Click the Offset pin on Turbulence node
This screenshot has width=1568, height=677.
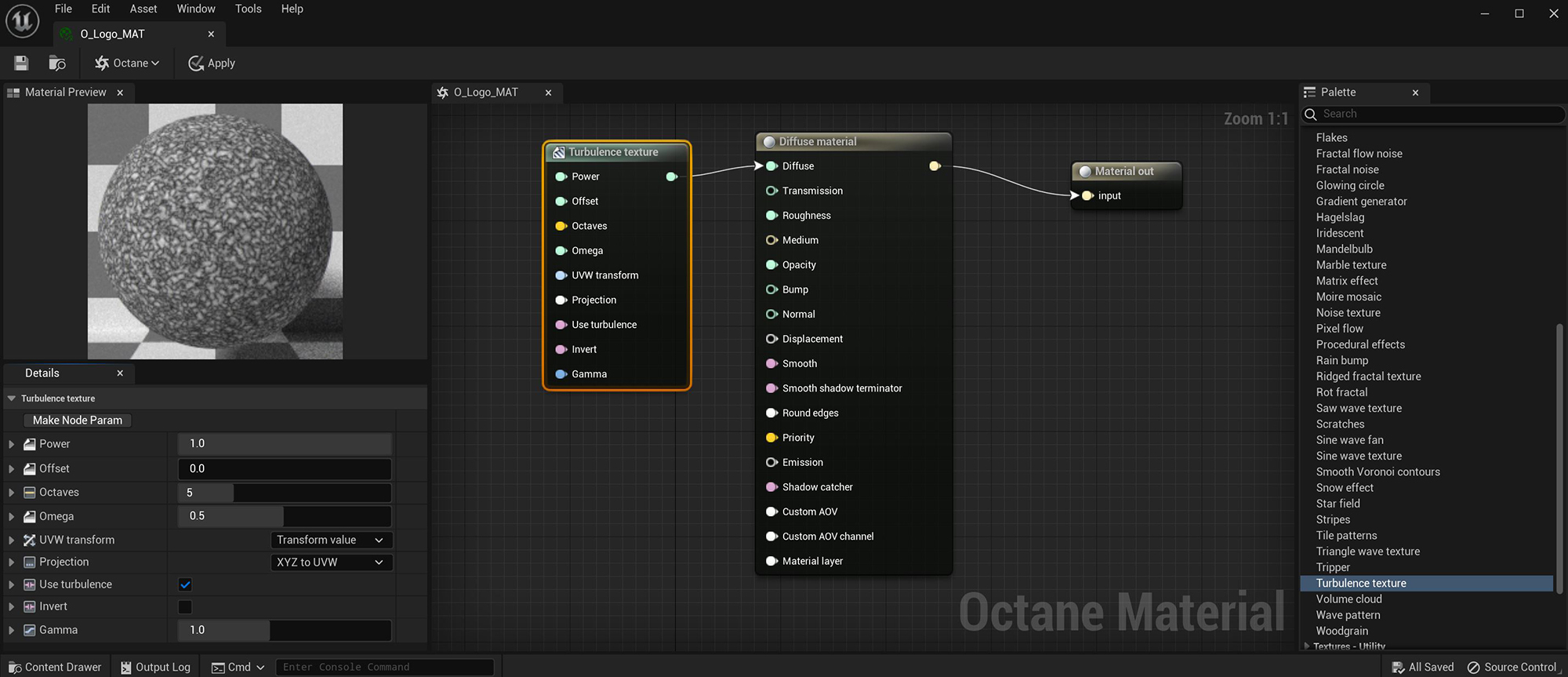click(x=561, y=202)
